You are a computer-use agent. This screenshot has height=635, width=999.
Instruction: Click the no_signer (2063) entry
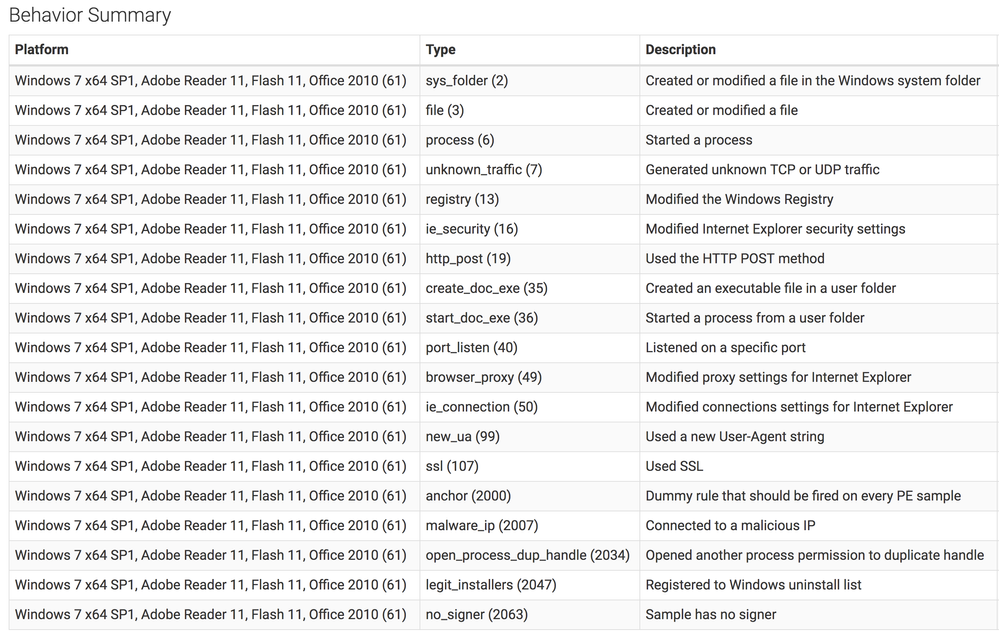pos(476,614)
